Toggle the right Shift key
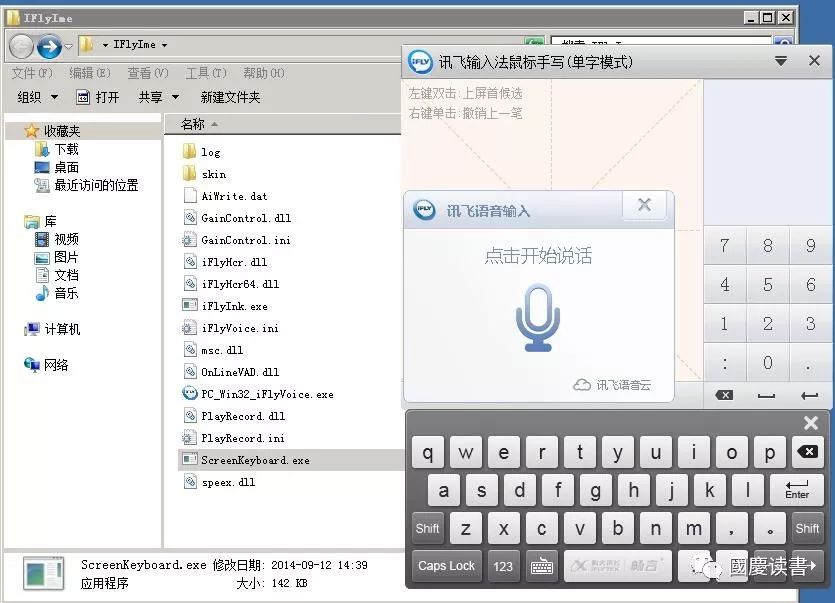The image size is (835, 603). [807, 528]
